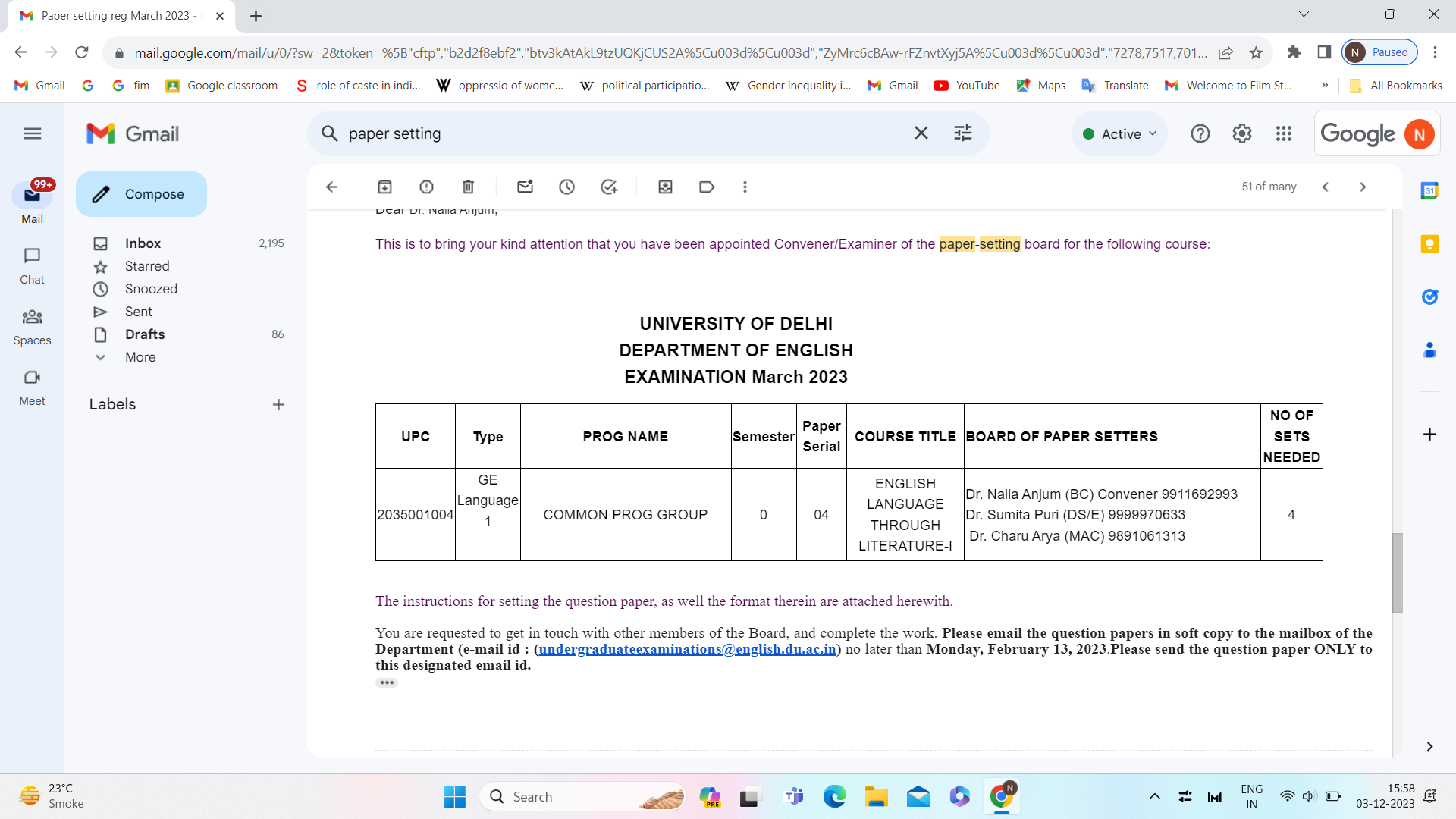Mark email as unread
Screen dimensions: 1456x819
click(x=525, y=187)
